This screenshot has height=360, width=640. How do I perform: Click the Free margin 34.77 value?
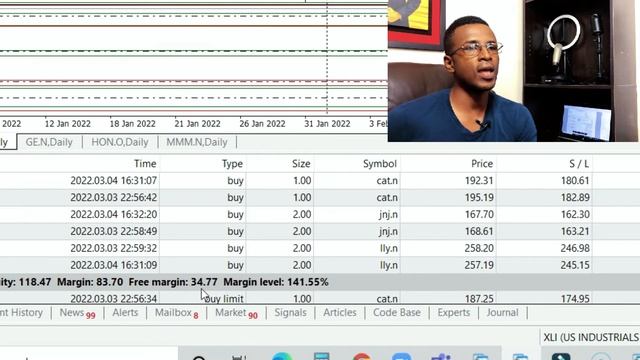(x=173, y=282)
